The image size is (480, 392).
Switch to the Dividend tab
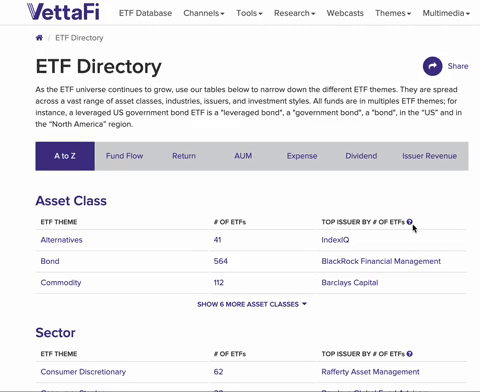[361, 156]
